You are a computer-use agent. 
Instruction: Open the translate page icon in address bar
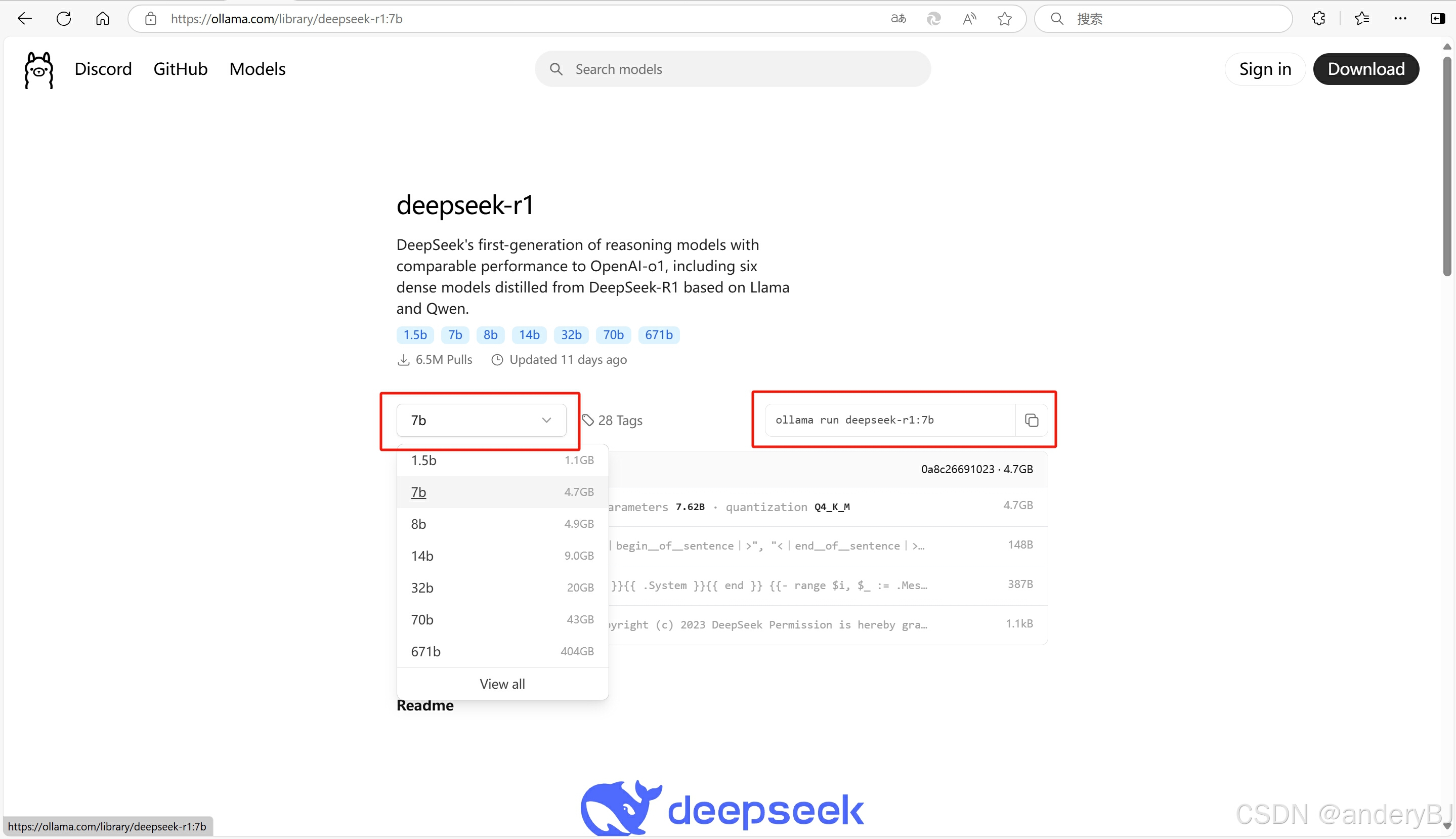click(898, 18)
